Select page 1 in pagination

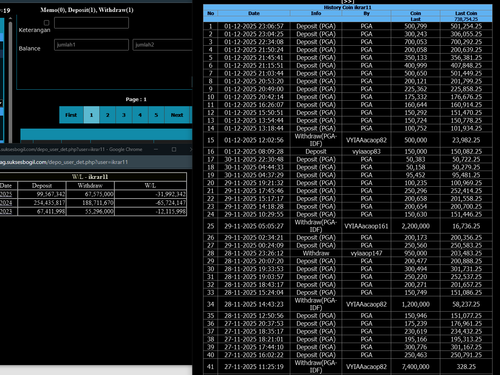tap(91, 115)
